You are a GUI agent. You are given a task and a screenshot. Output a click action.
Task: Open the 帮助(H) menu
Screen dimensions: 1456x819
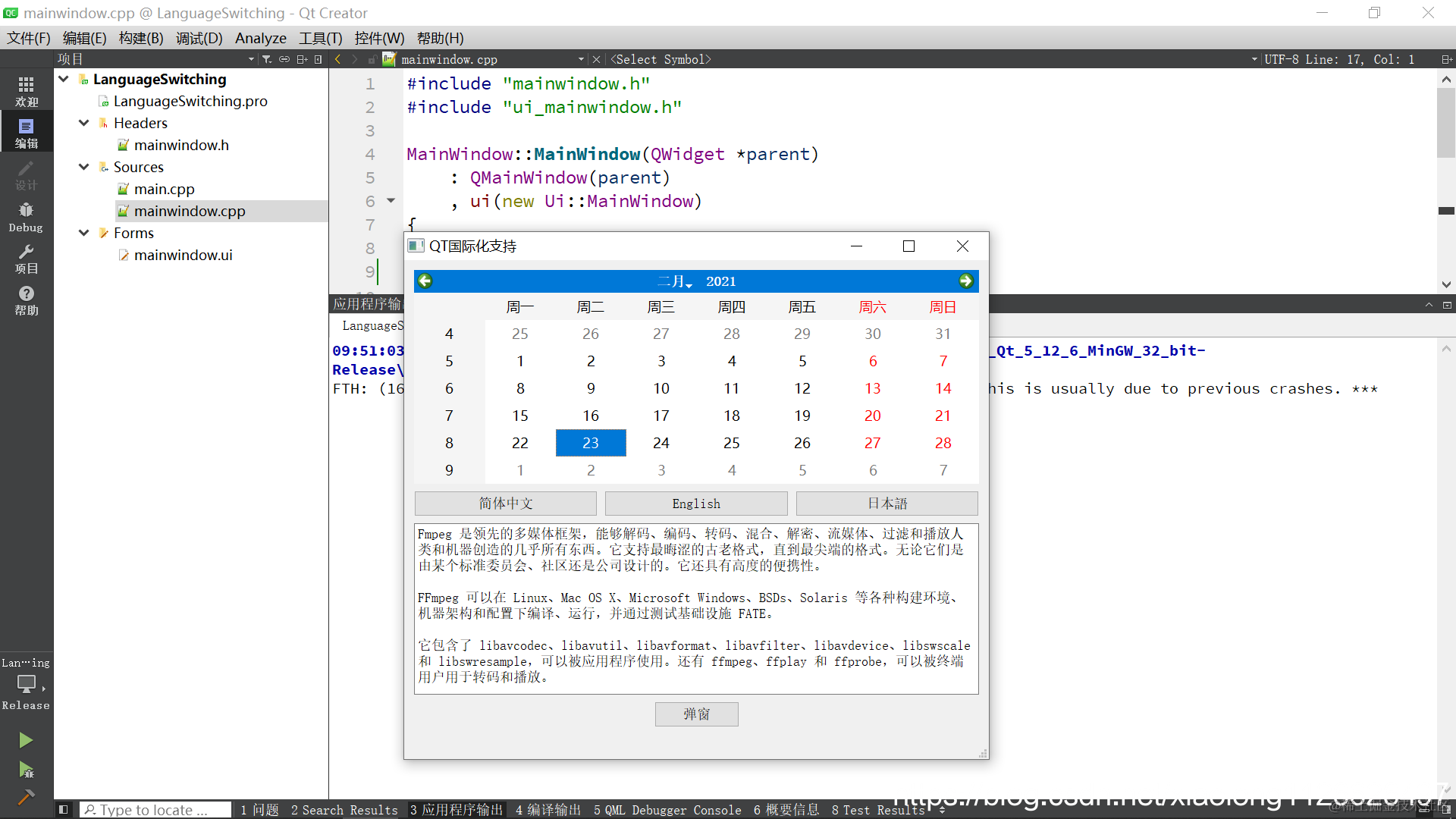pyautogui.click(x=440, y=38)
